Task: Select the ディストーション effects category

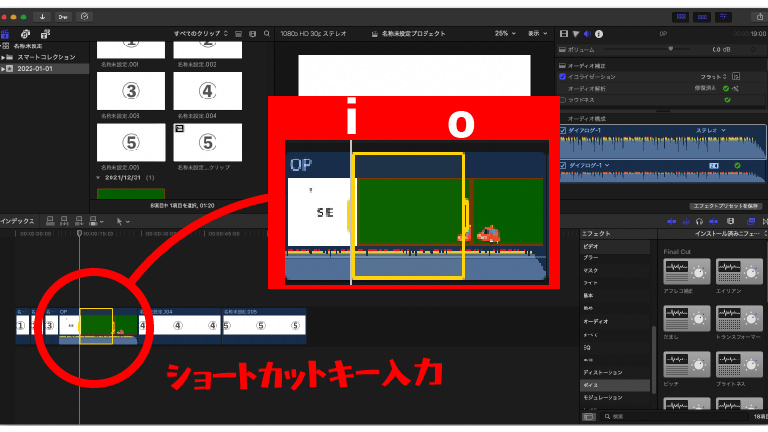Action: click(603, 373)
